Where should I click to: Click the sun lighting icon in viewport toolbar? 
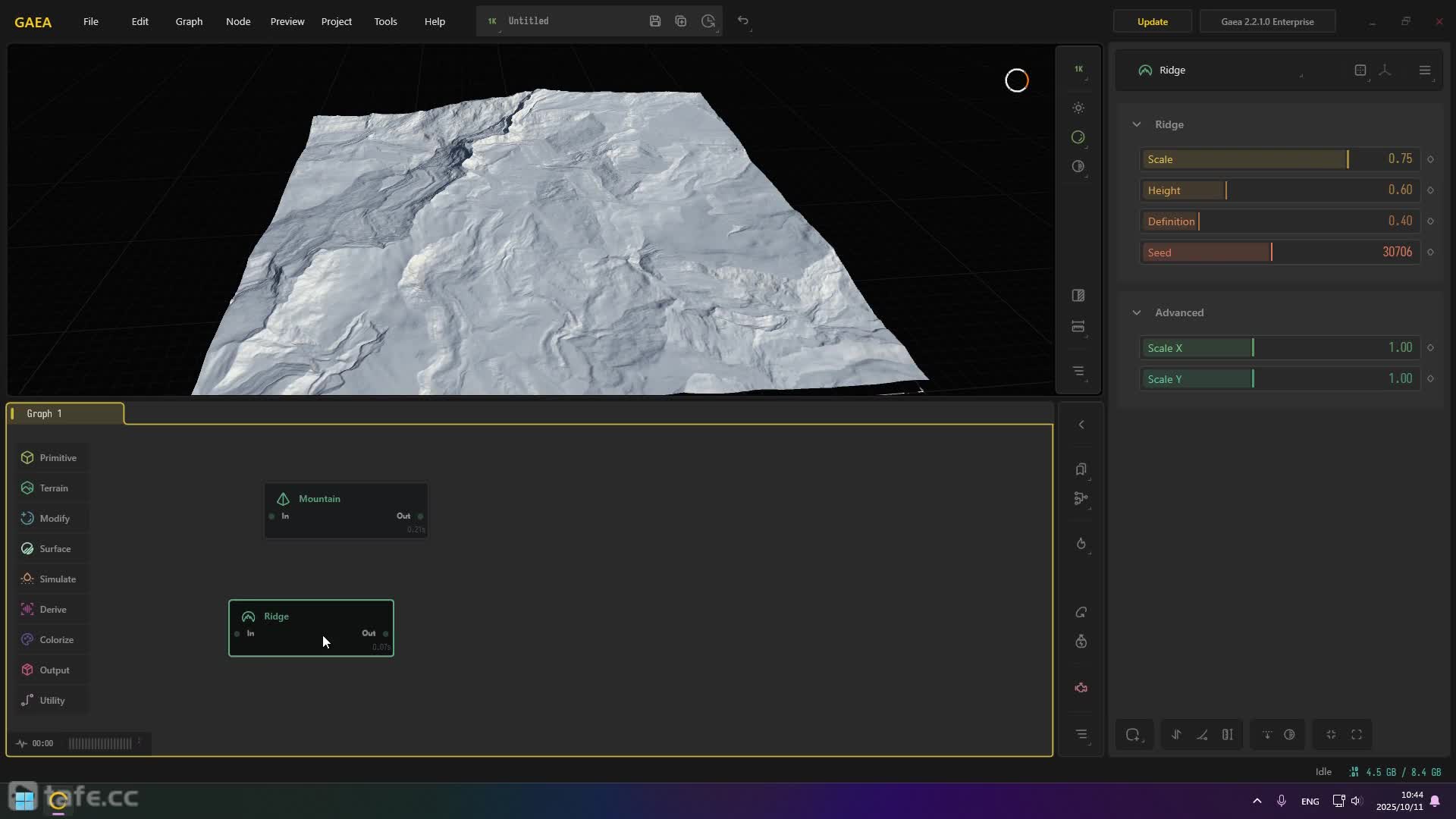click(1078, 108)
